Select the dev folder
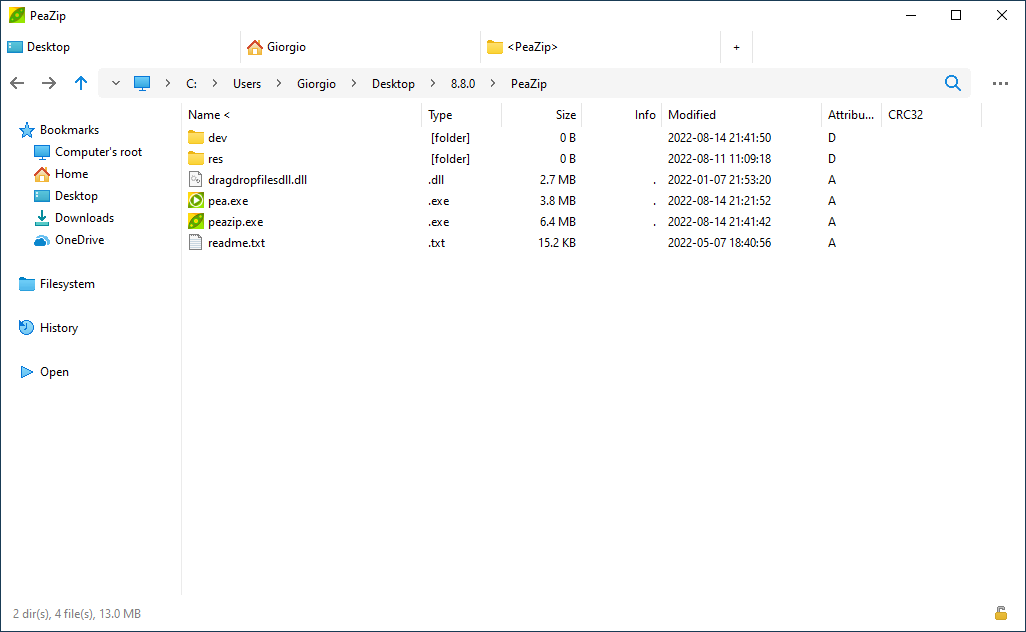This screenshot has height=632, width=1026. click(217, 138)
